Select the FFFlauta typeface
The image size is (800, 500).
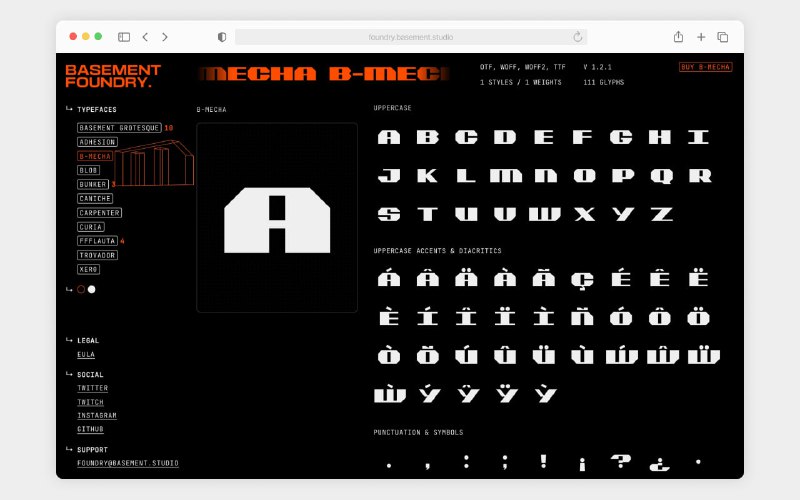[97, 241]
